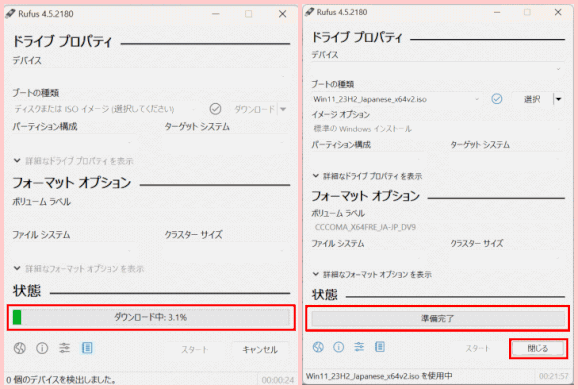Close the right Rufus window via title bar X
This screenshot has height=389, width=578.
(558, 12)
